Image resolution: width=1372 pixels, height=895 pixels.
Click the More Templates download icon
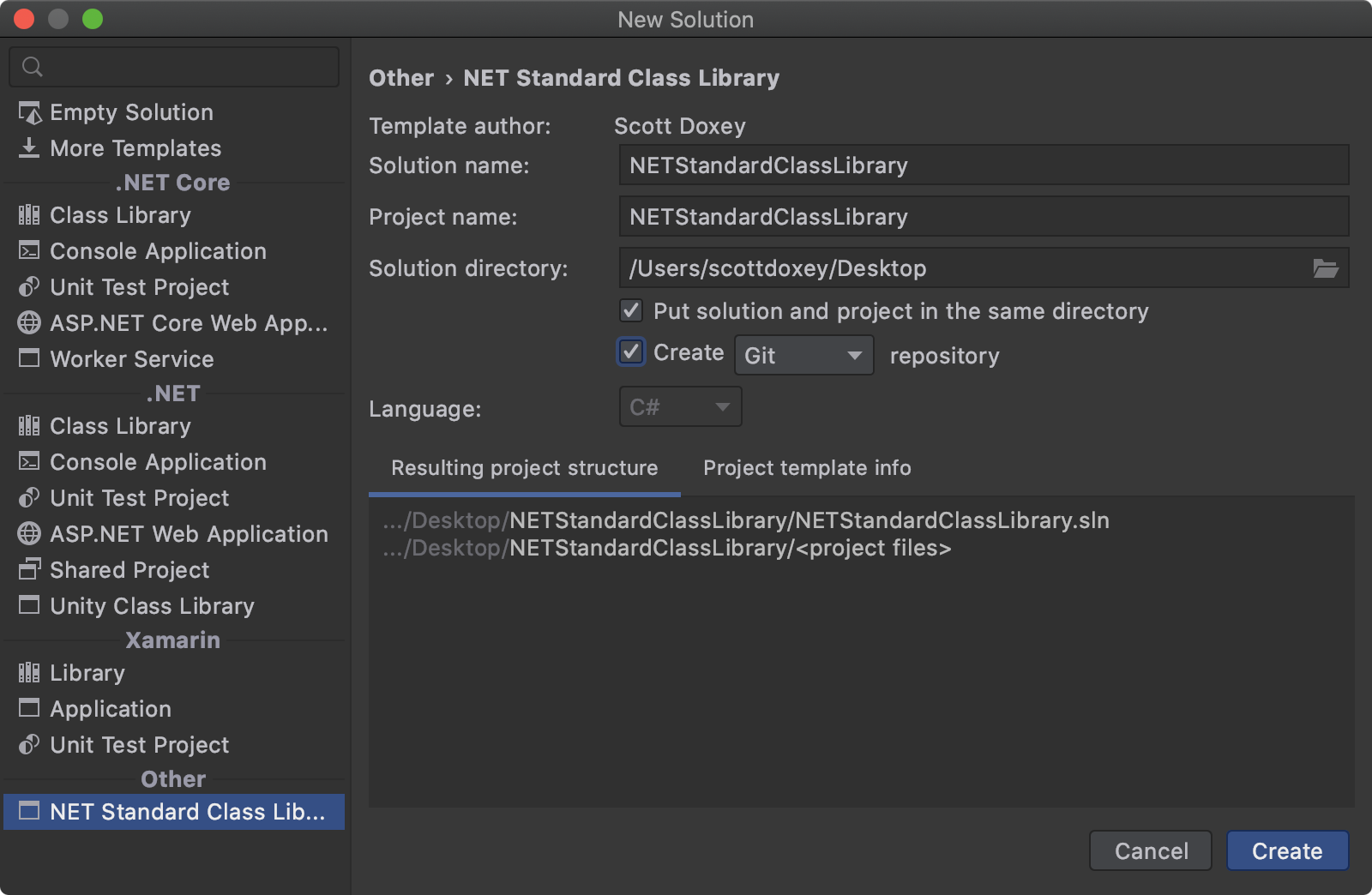(x=29, y=147)
